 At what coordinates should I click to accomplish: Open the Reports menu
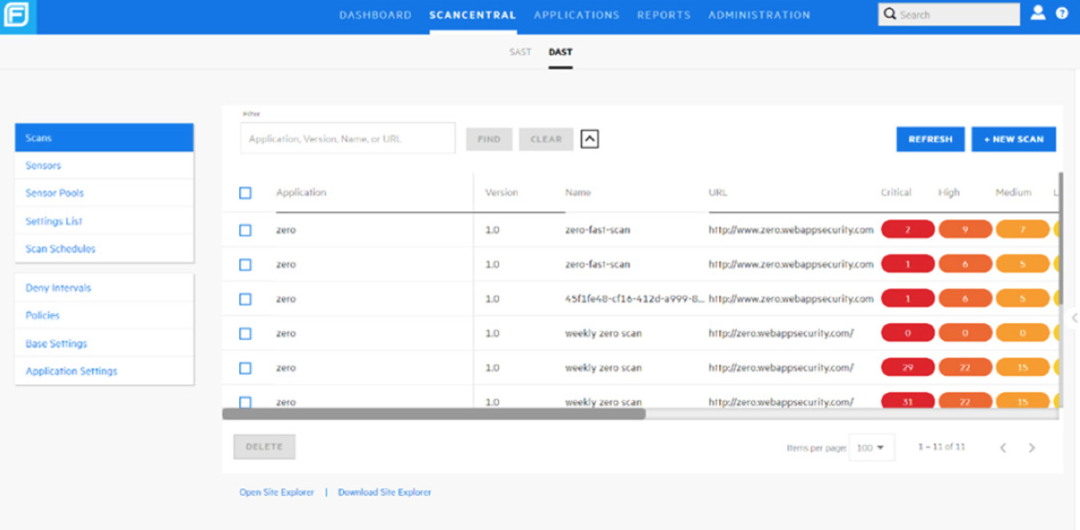(663, 15)
